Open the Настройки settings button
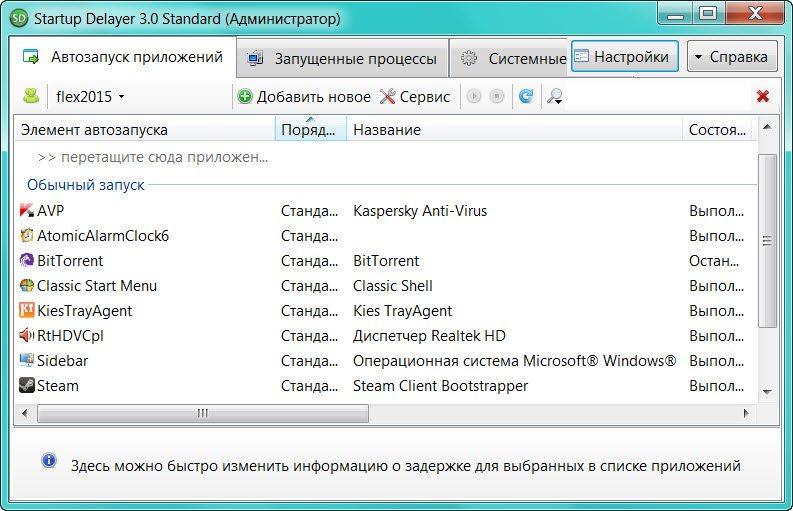 (625, 57)
